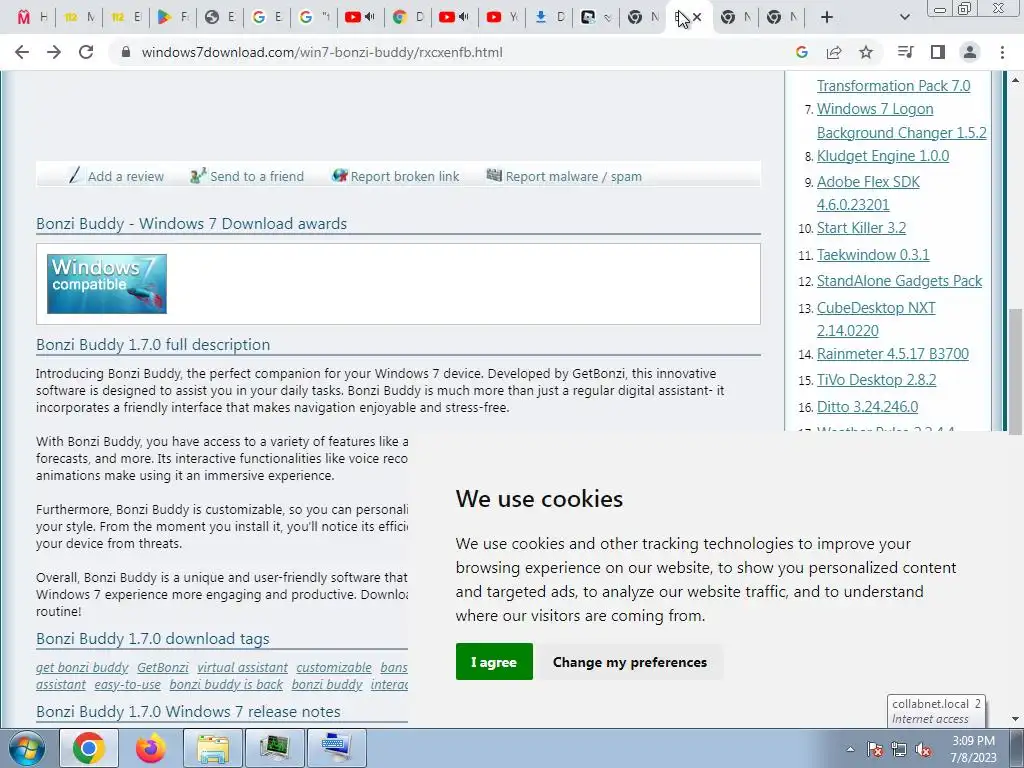Open the media control icon

[x=905, y=52]
